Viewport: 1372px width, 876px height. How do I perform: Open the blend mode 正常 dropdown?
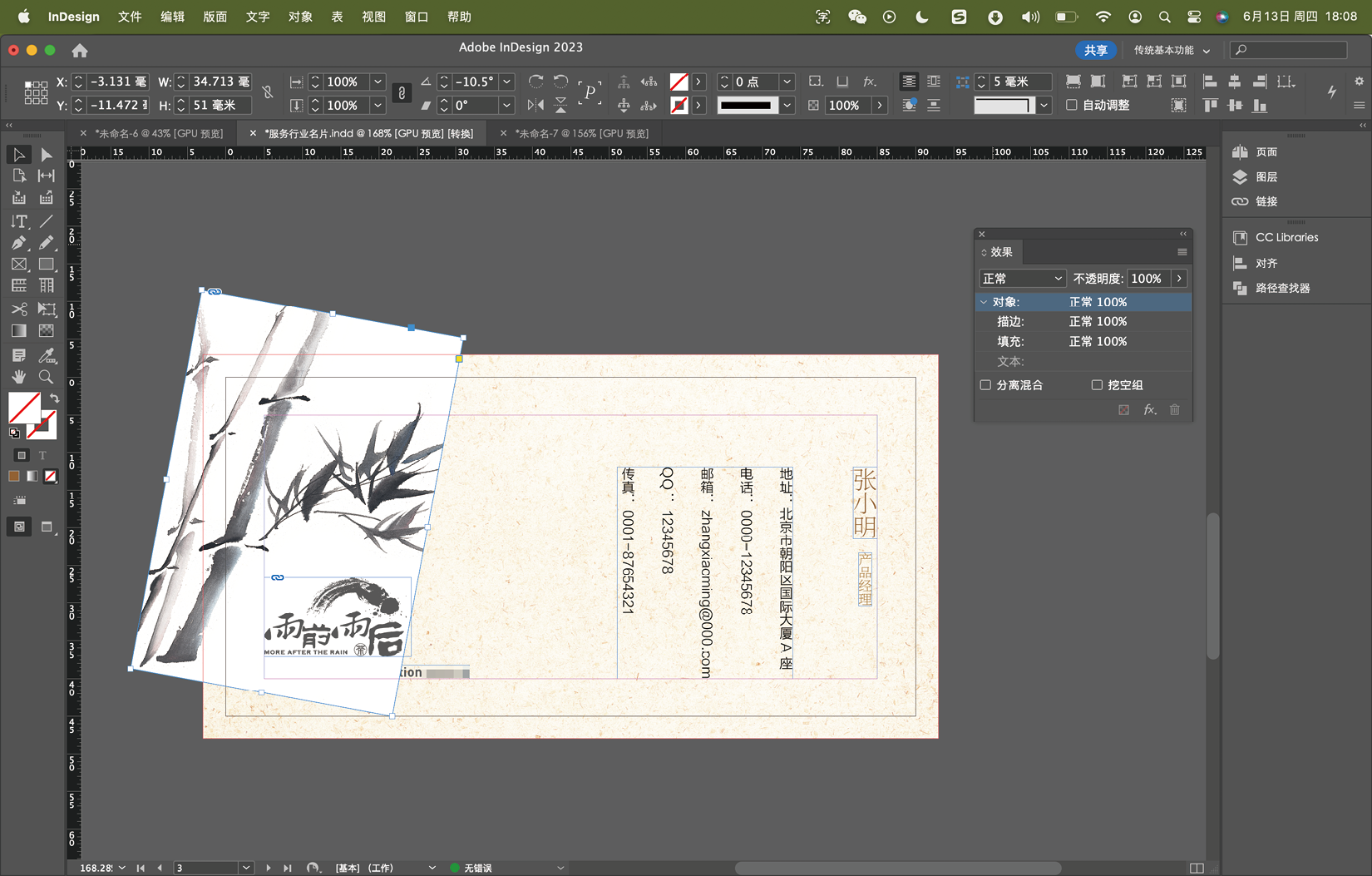point(1022,279)
